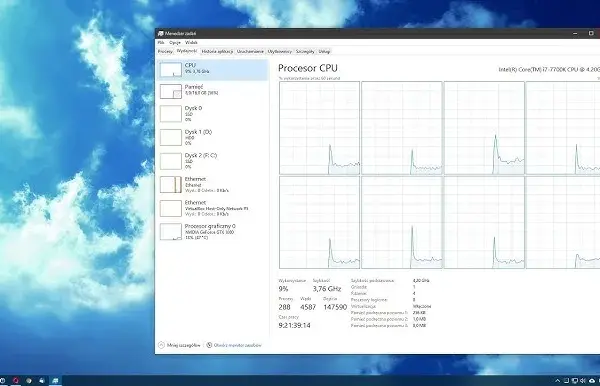Click the Szybkość podstawowa label
This screenshot has width=600, height=386.
pyautogui.click(x=372, y=280)
